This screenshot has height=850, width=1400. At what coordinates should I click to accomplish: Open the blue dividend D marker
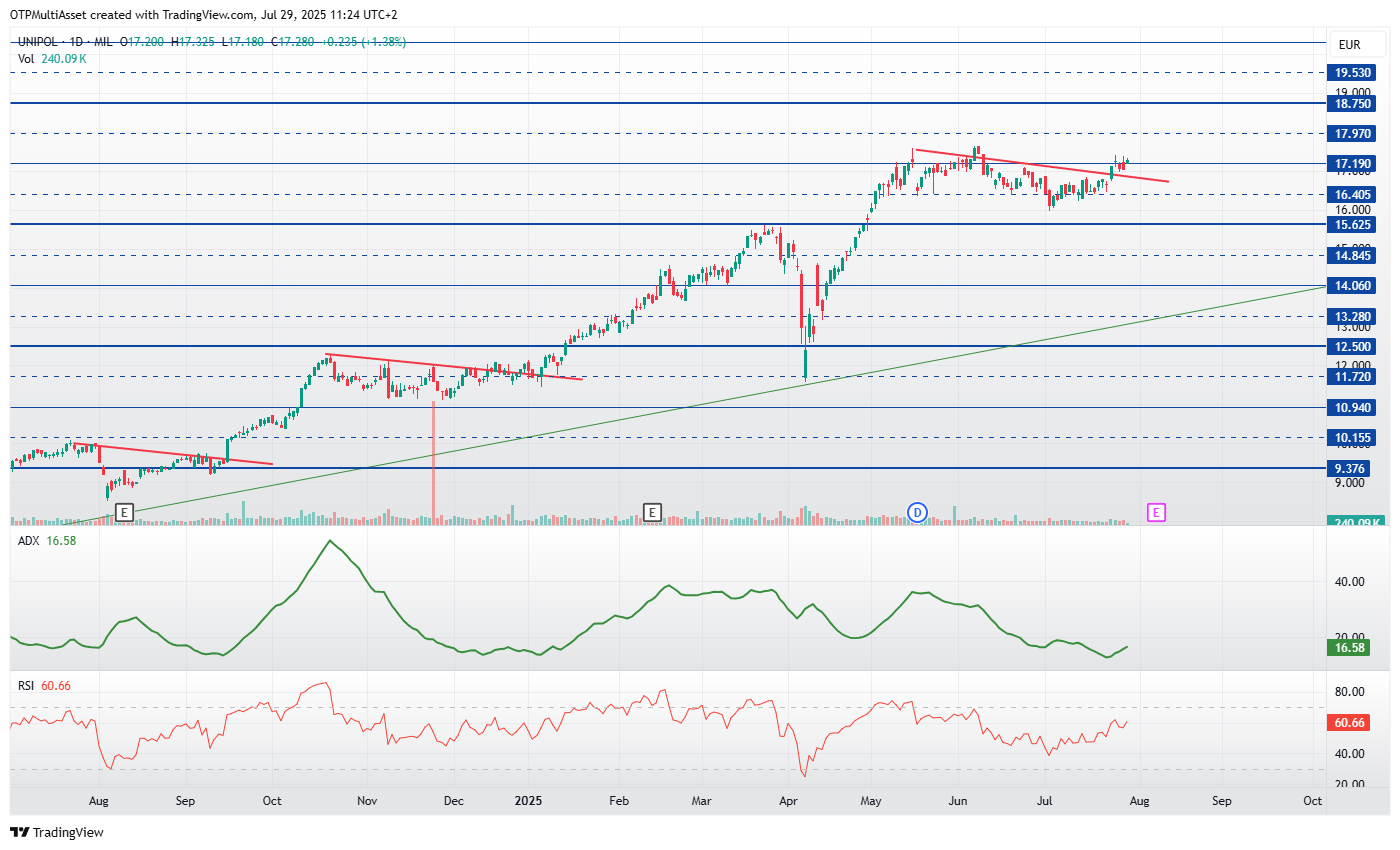click(918, 513)
